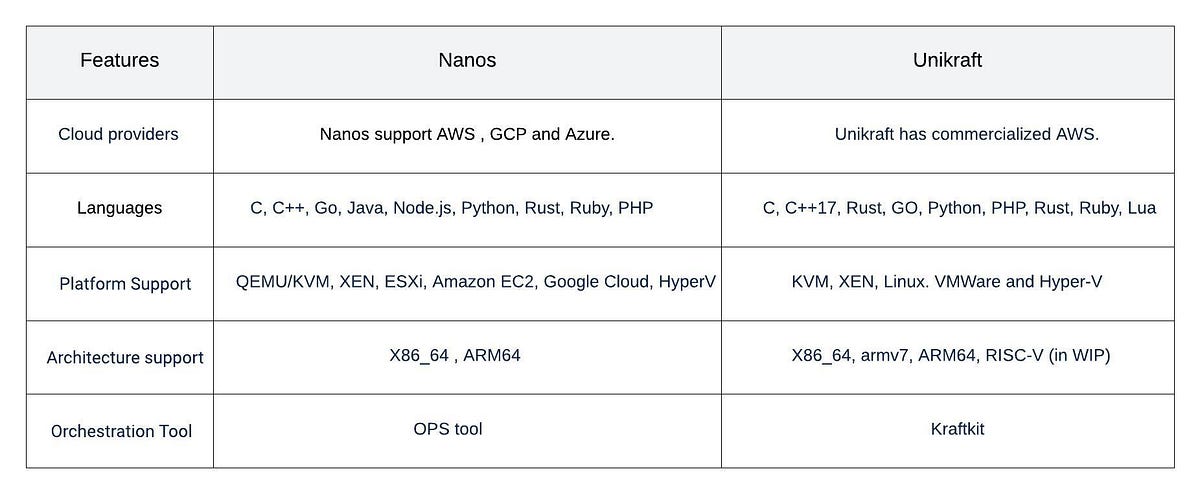Screen dimensions: 1200x494
Task: Click the Features column header cell
Action: coord(119,61)
